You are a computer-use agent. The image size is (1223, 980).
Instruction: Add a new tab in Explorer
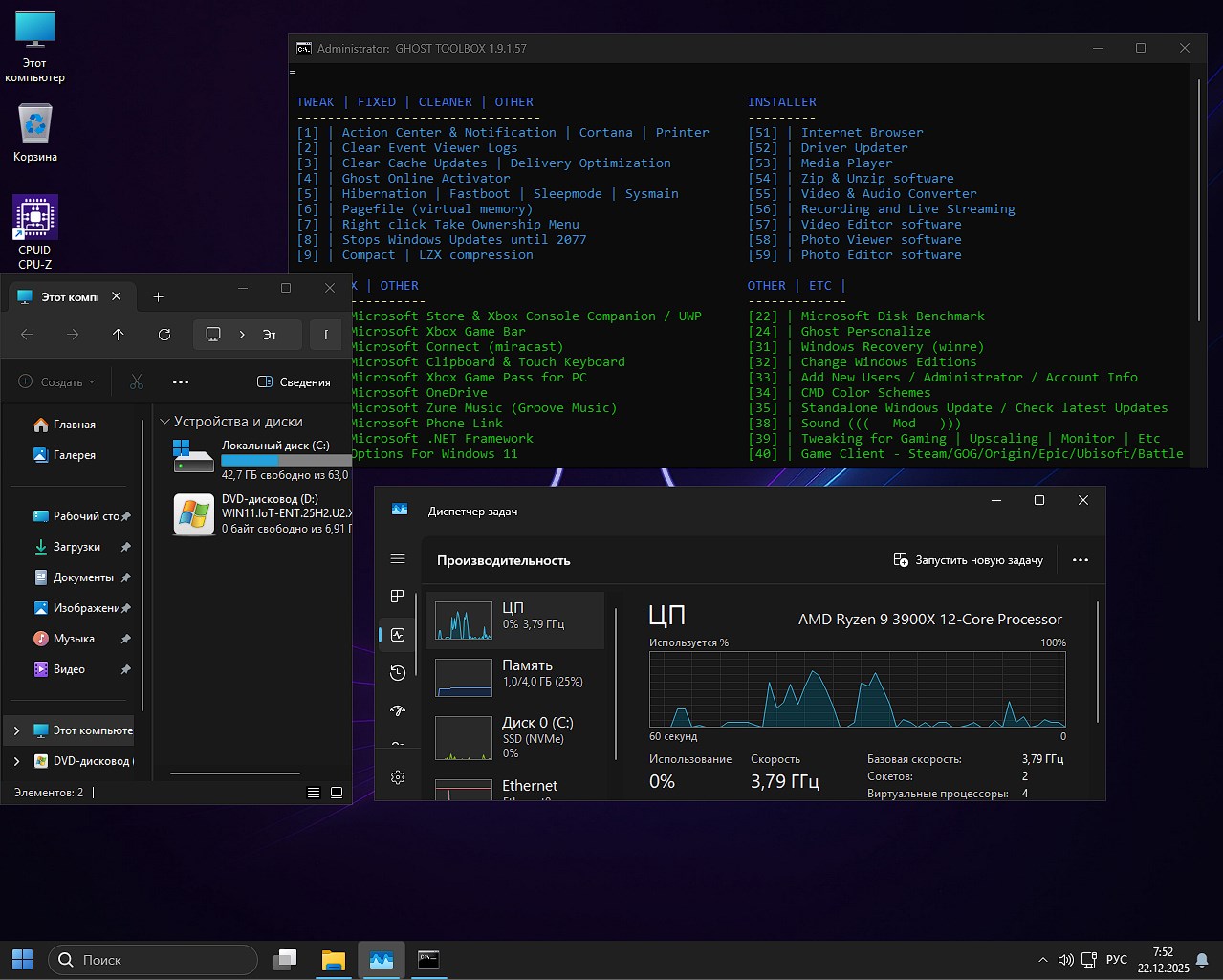point(159,297)
